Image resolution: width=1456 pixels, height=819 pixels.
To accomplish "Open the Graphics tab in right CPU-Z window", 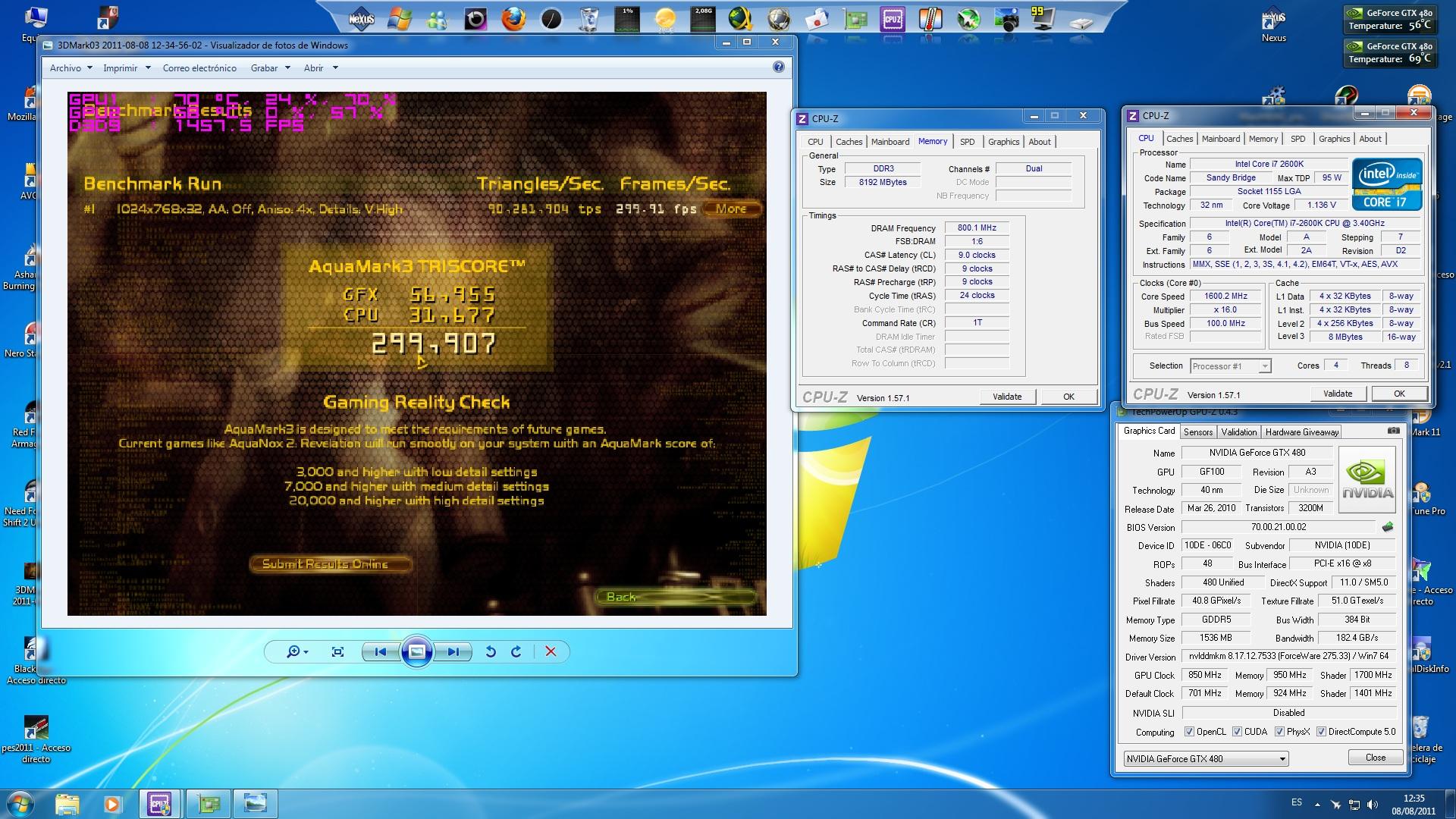I will click(x=1334, y=139).
